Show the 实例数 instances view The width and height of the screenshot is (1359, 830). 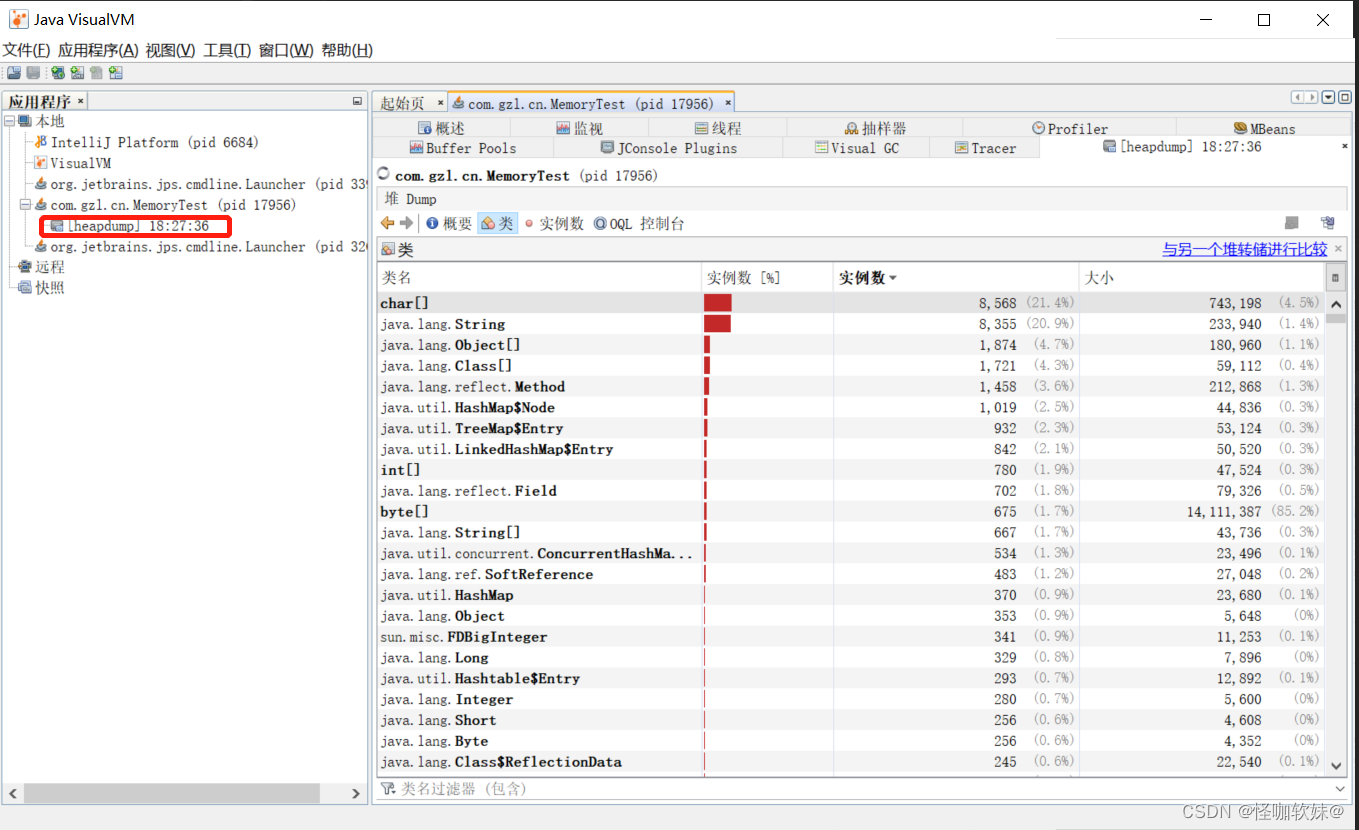554,224
